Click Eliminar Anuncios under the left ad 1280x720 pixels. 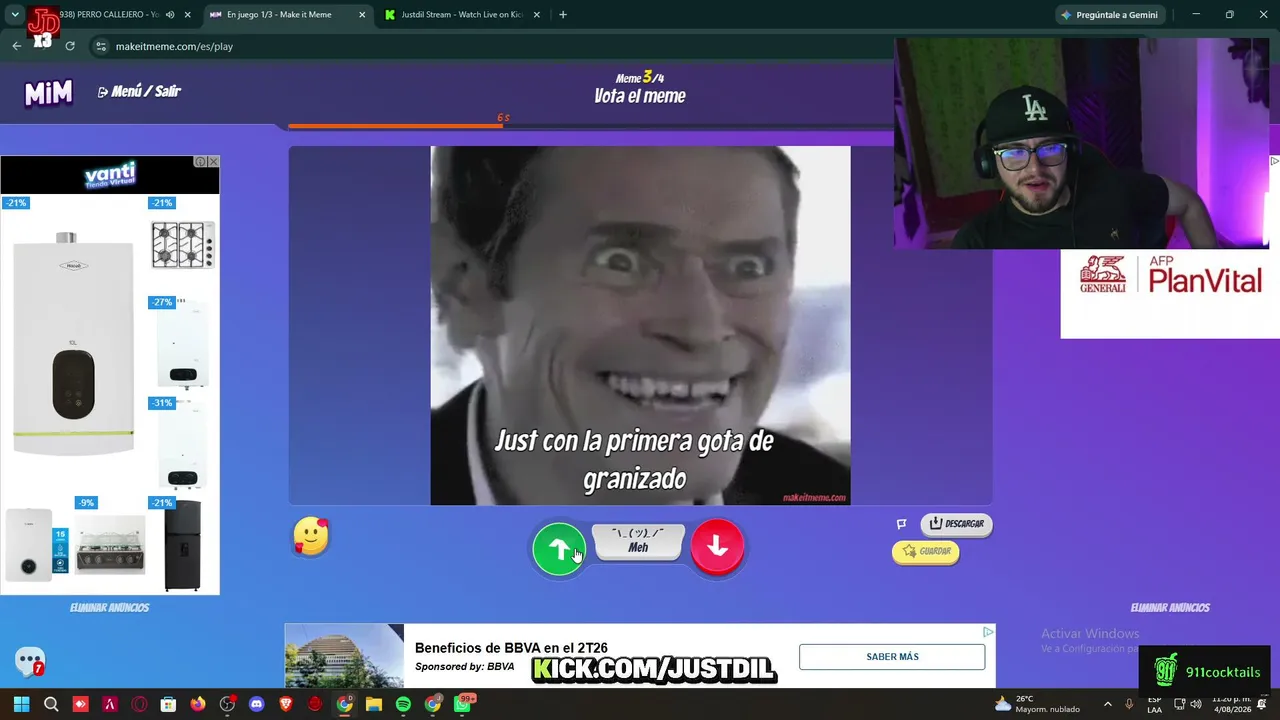coord(109,608)
